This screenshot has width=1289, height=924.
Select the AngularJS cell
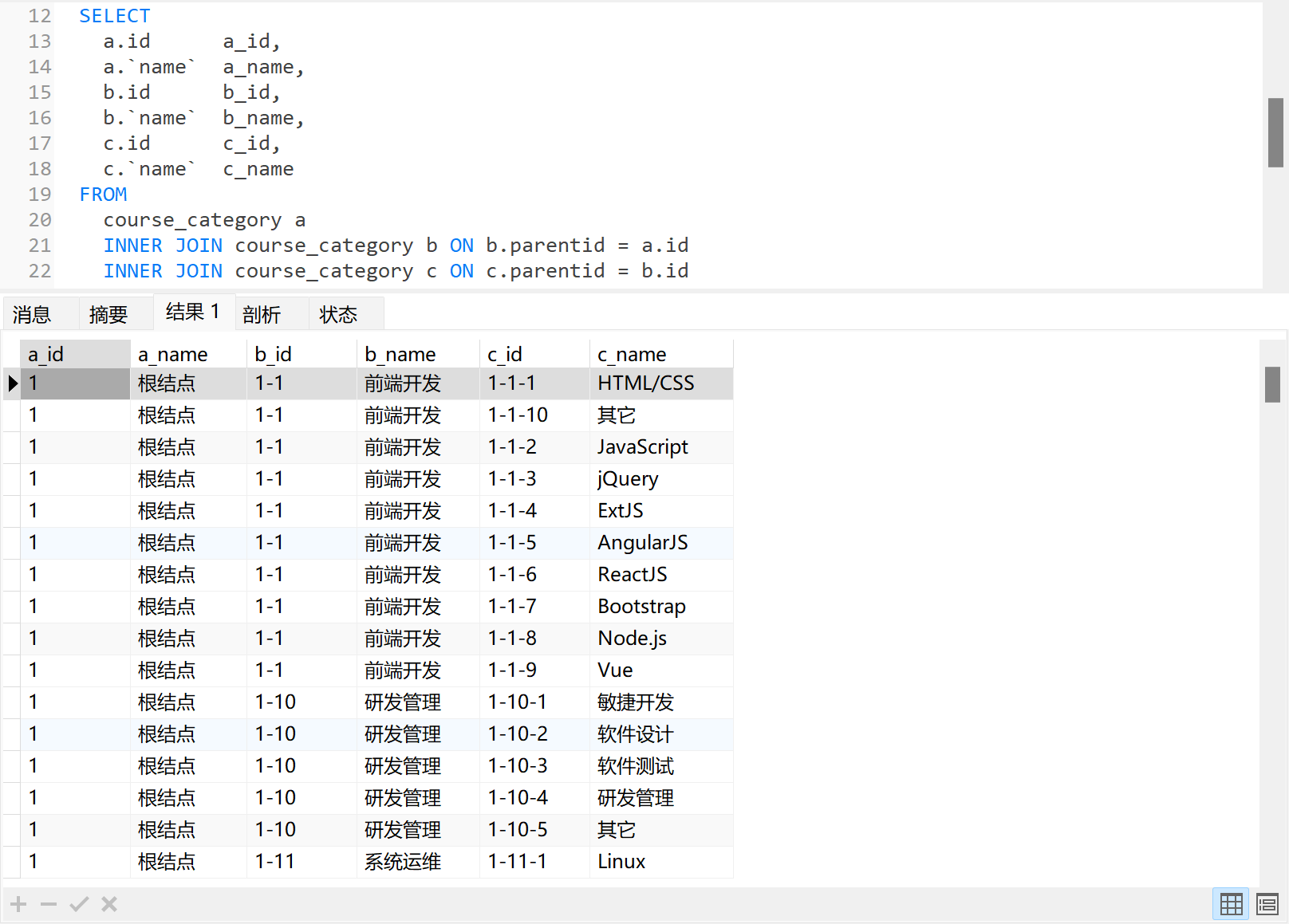click(x=661, y=543)
